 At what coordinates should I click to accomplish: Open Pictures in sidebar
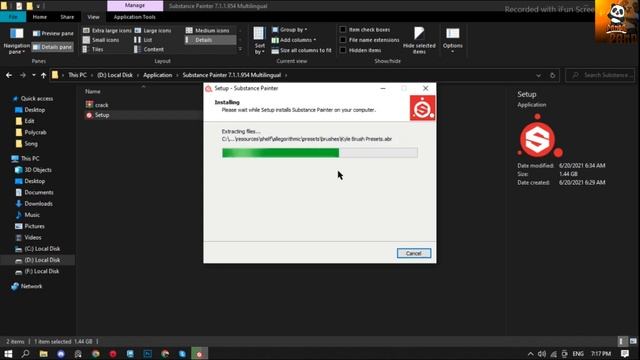tap(34, 226)
